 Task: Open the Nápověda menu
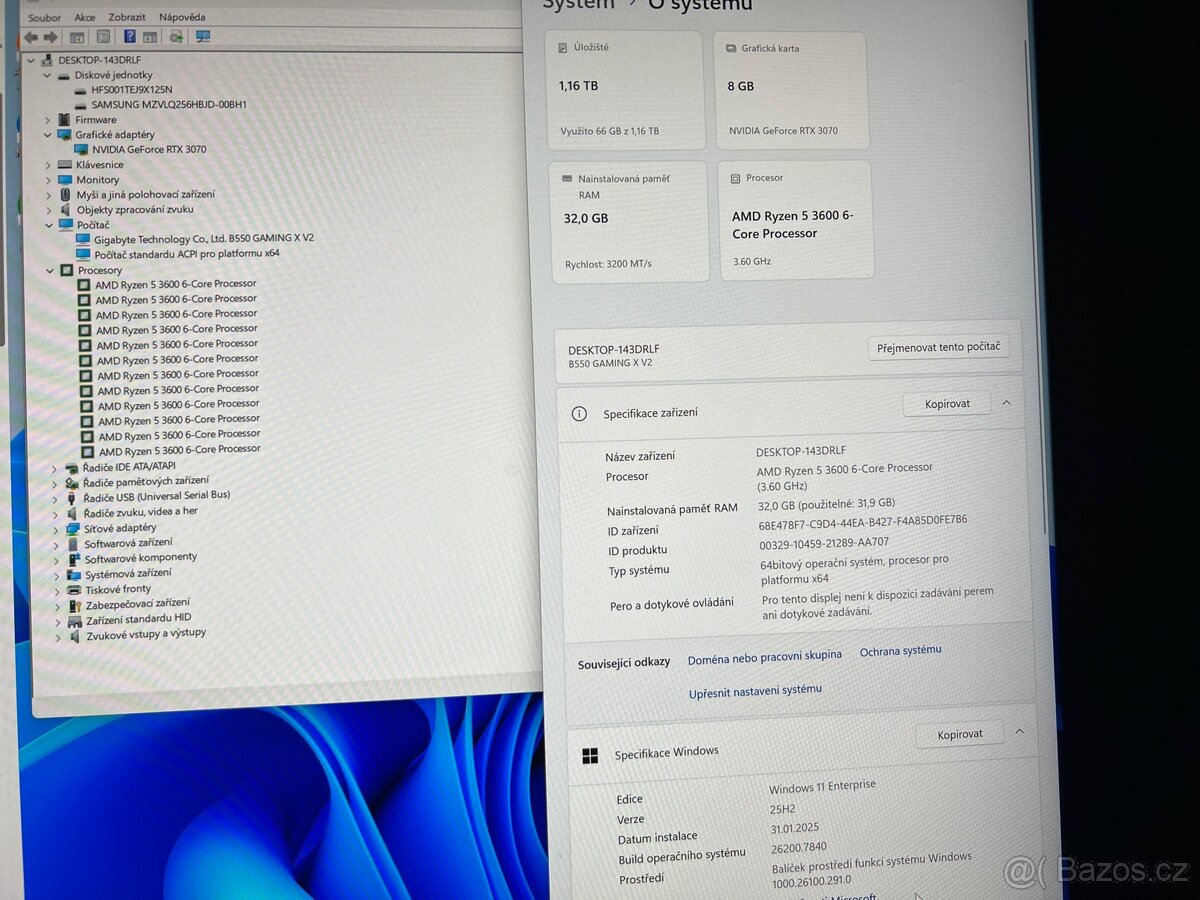coord(182,17)
